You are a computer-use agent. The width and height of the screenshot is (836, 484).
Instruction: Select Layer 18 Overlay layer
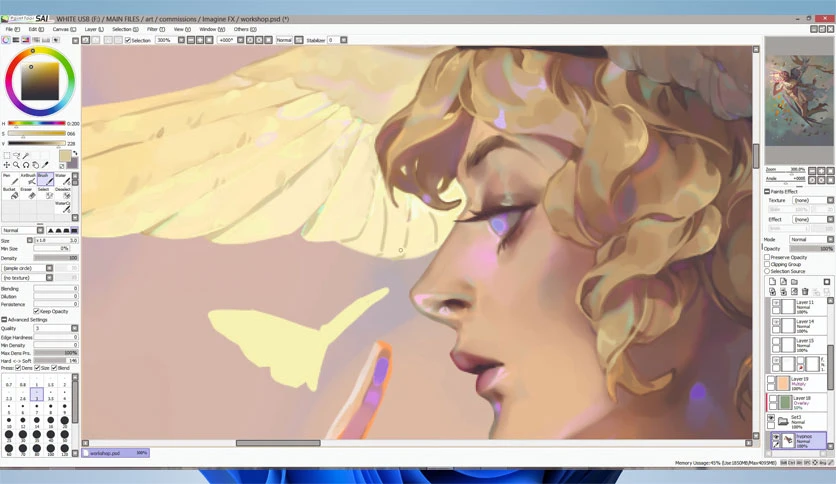(x=797, y=403)
